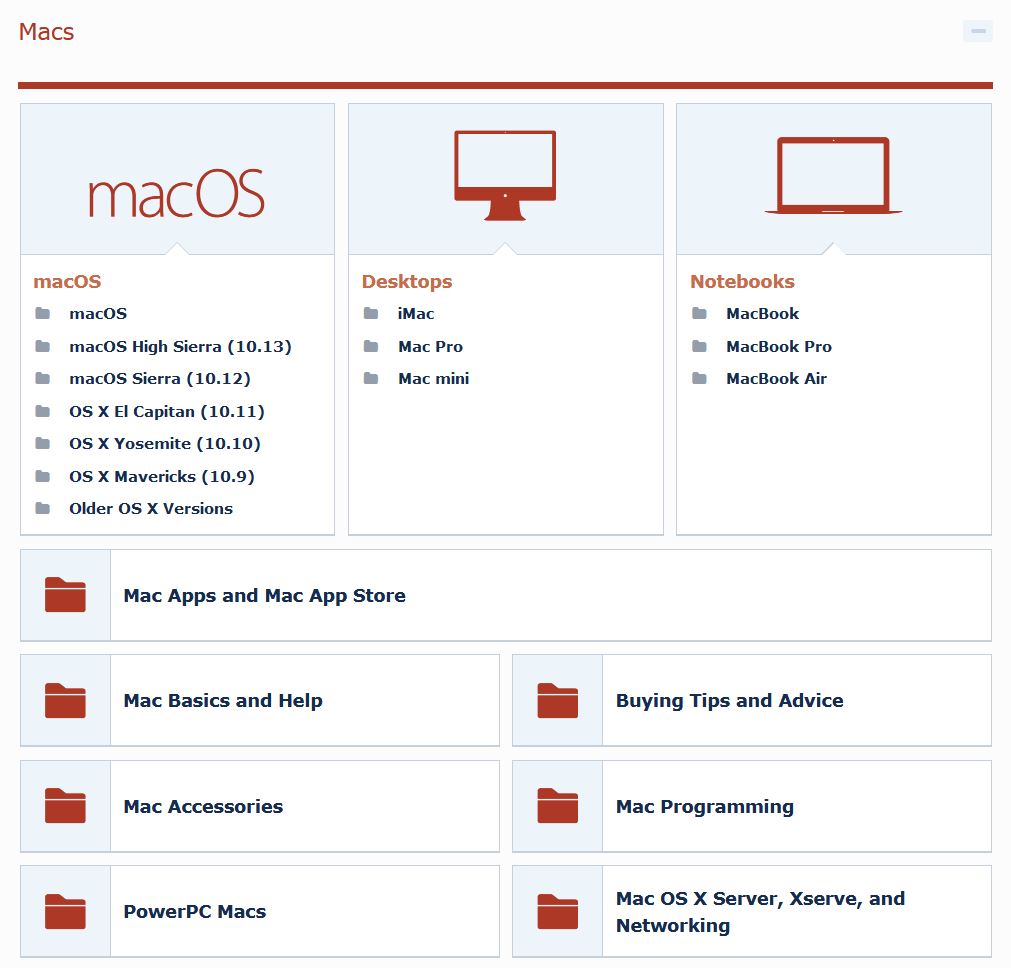Open Mac OS X Server, Xserve, and Networking
This screenshot has width=1011, height=968.
760,911
